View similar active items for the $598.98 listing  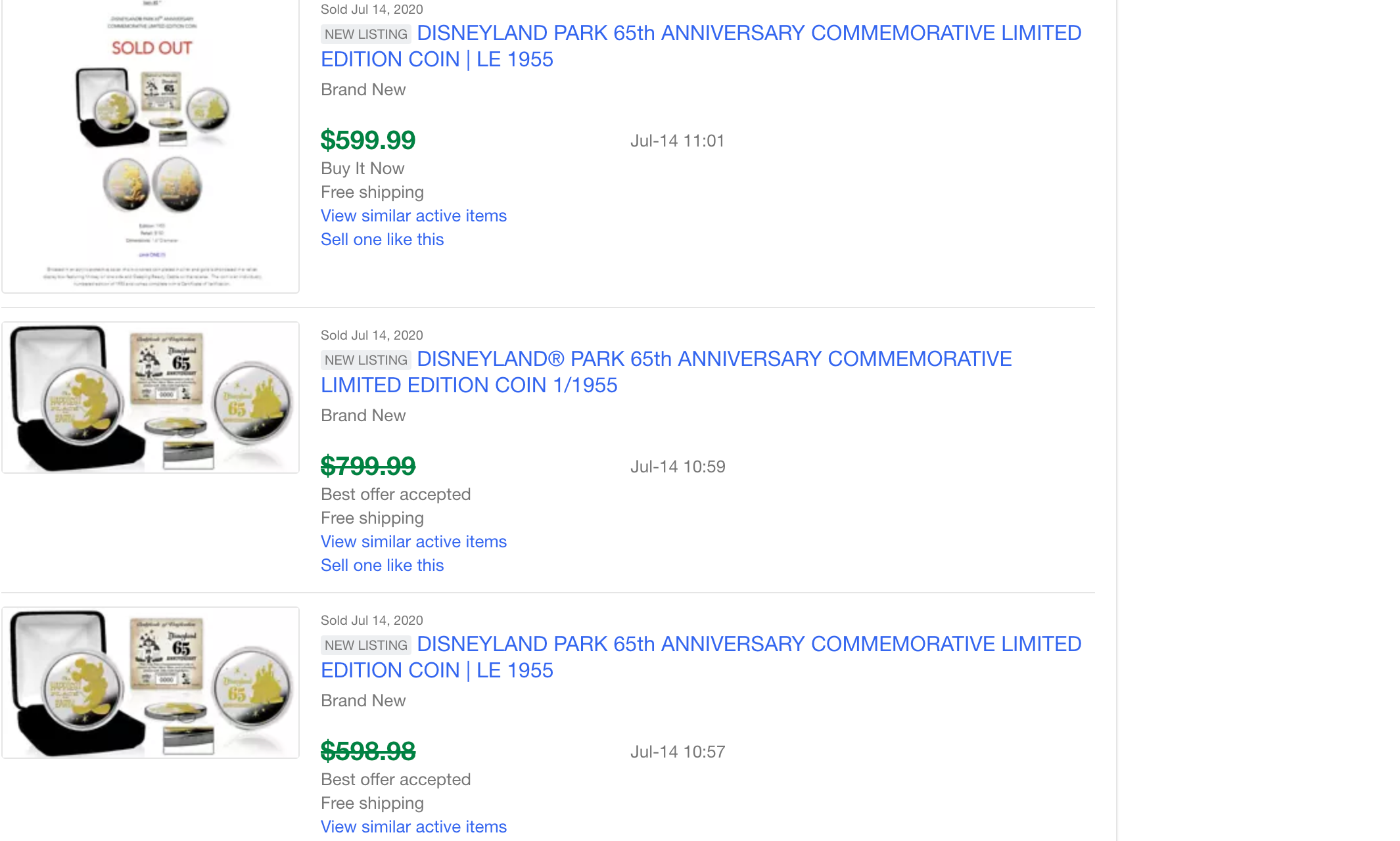tap(413, 827)
